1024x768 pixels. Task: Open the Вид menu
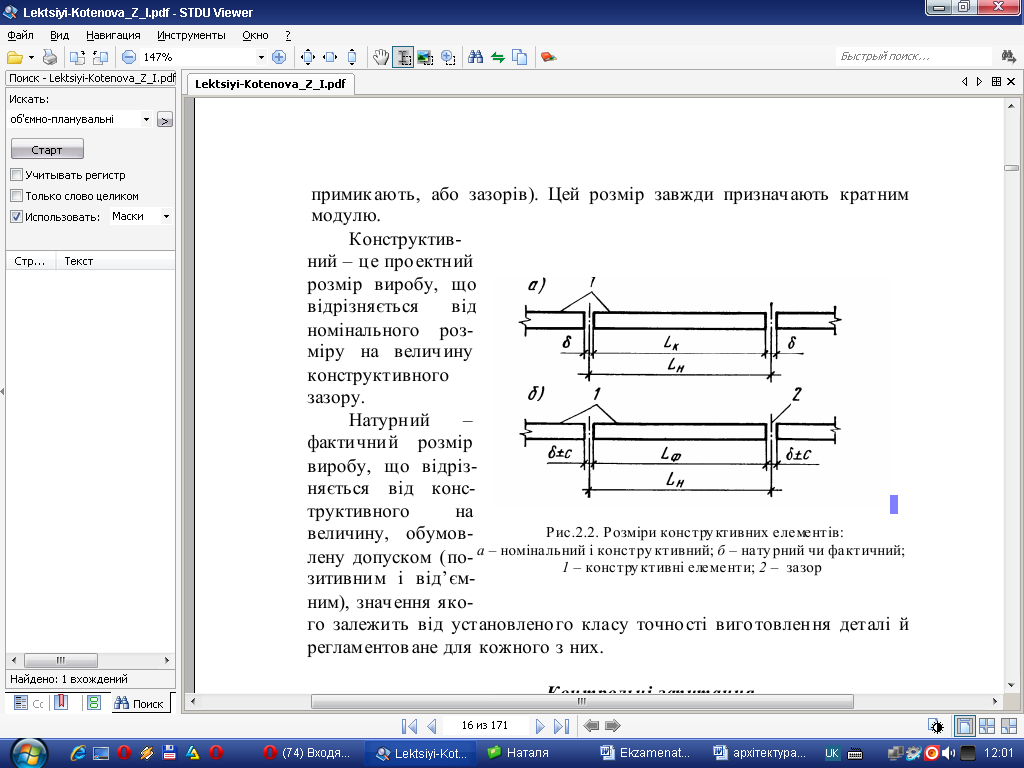tap(59, 35)
